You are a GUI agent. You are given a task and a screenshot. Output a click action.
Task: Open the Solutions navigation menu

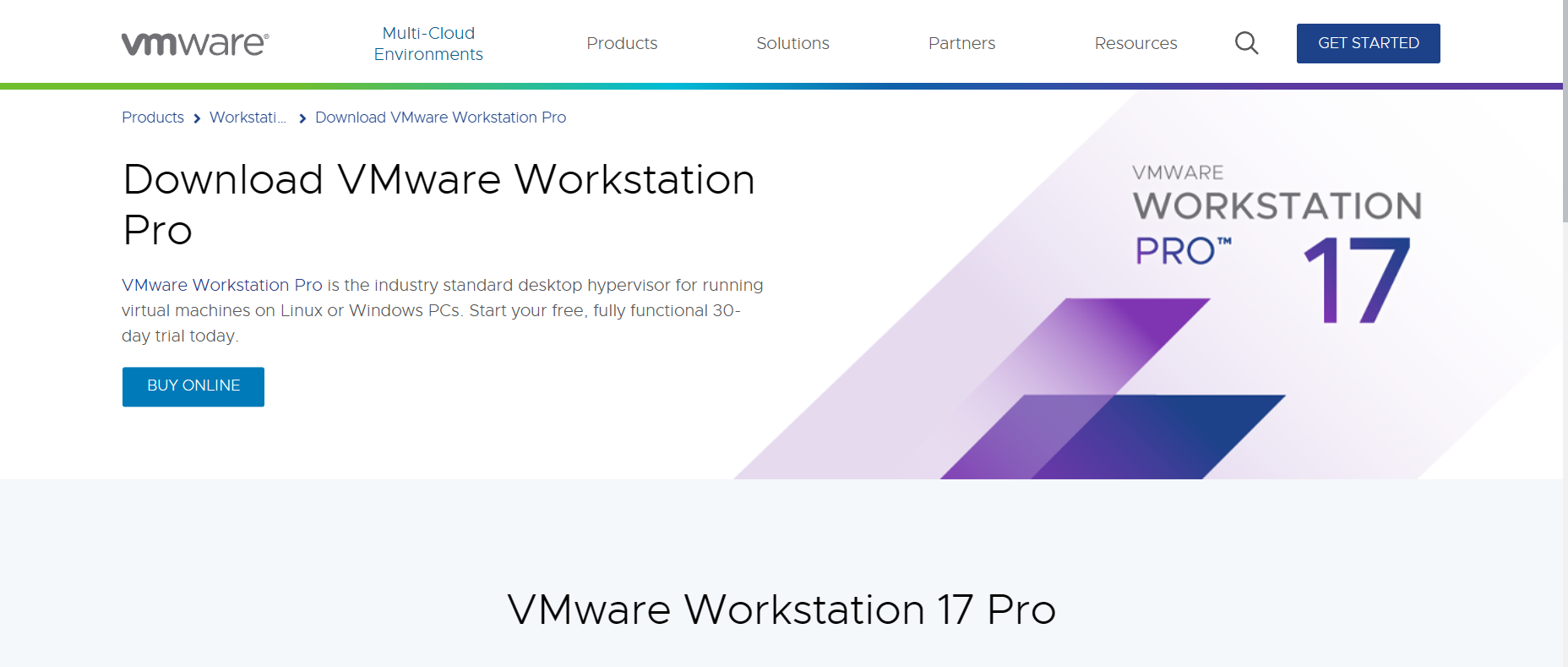(792, 43)
